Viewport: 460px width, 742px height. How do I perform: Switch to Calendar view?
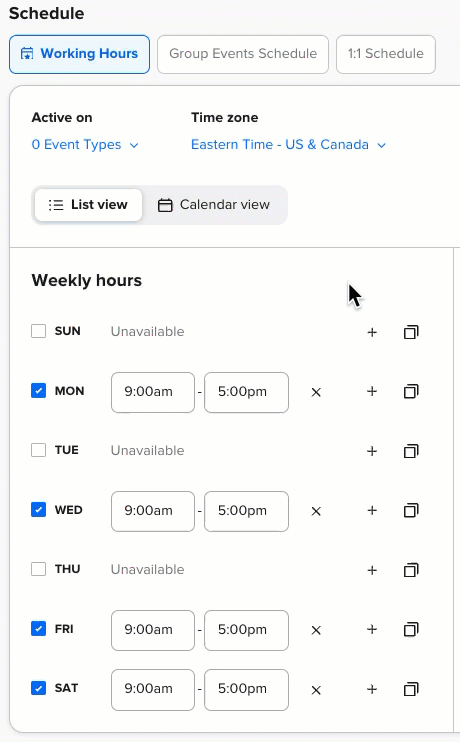(214, 205)
